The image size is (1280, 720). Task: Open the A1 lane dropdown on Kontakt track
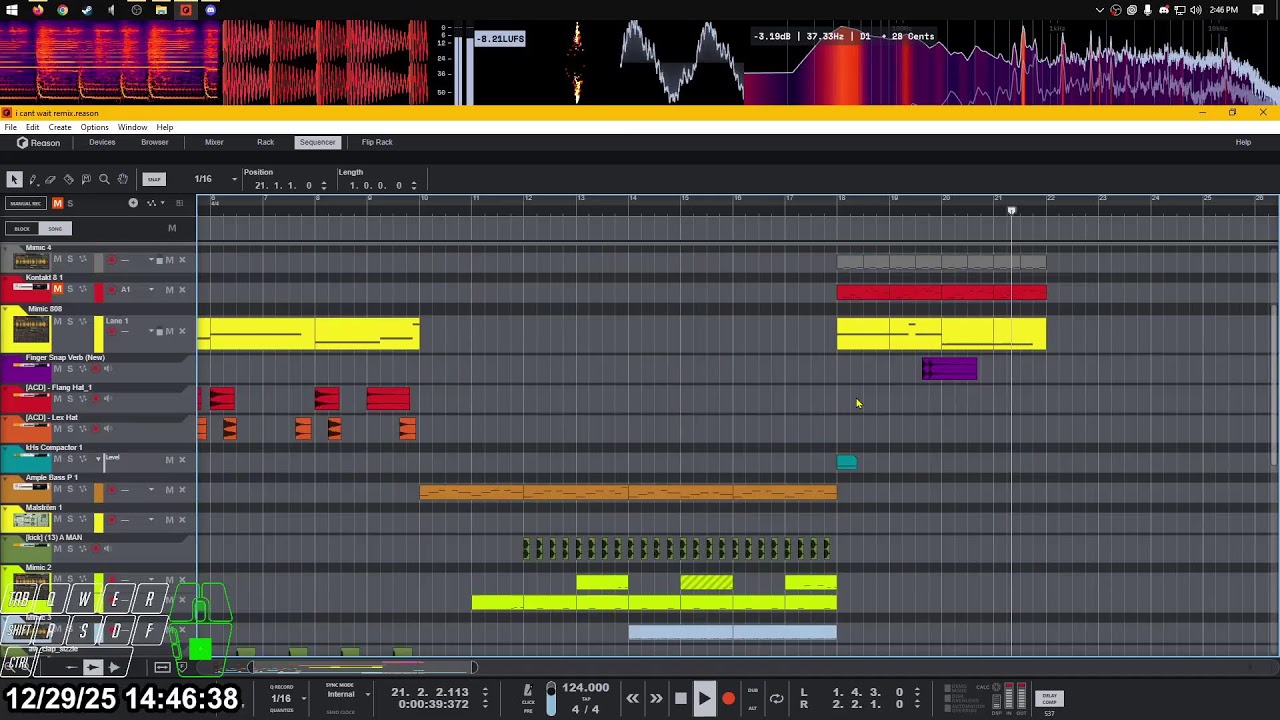152,289
